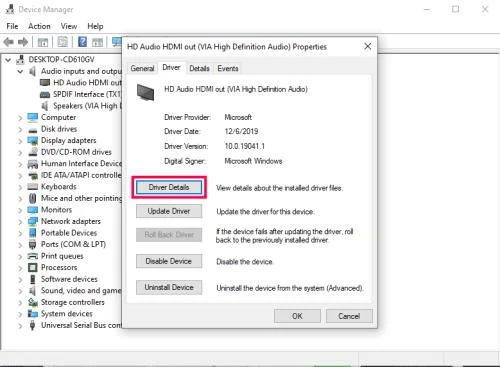
Task: Click the Update Driver button
Action: tap(169, 211)
